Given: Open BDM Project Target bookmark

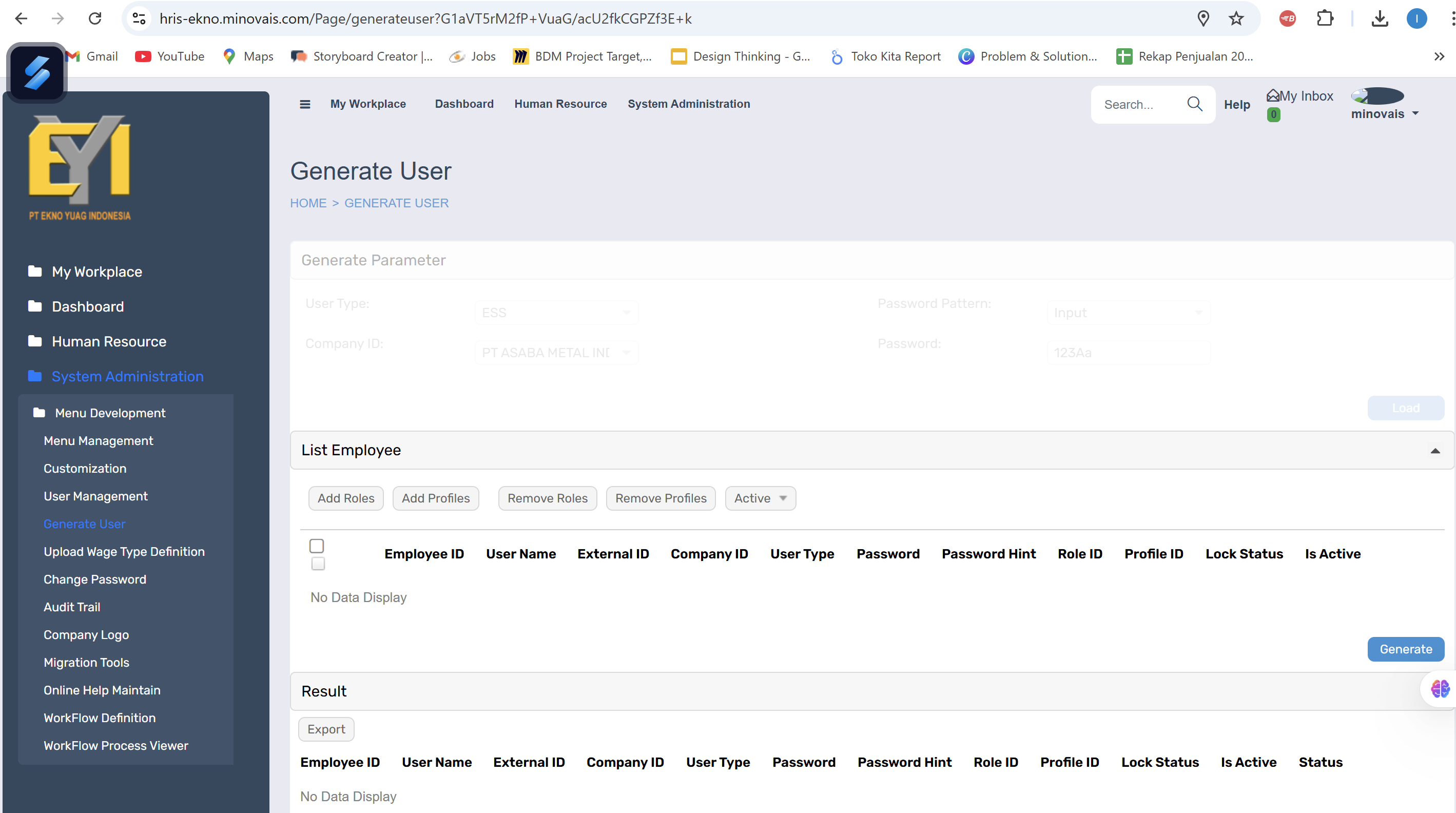Looking at the screenshot, I should click(582, 56).
